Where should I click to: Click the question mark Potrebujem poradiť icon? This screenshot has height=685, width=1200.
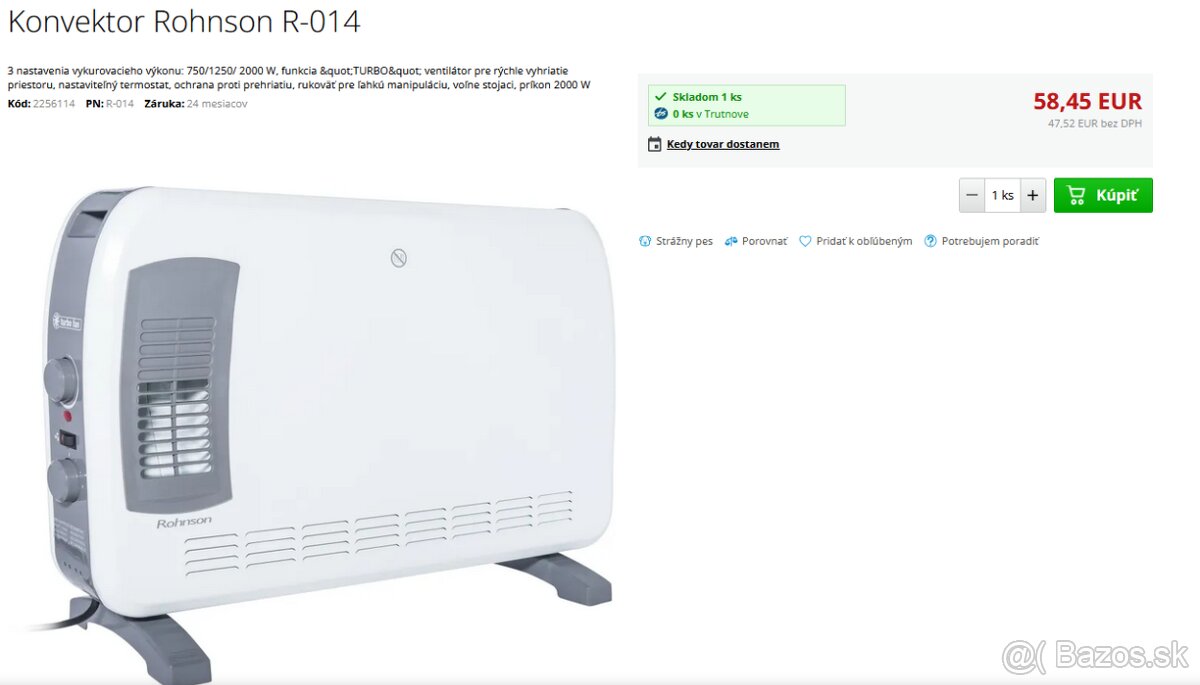click(x=931, y=241)
